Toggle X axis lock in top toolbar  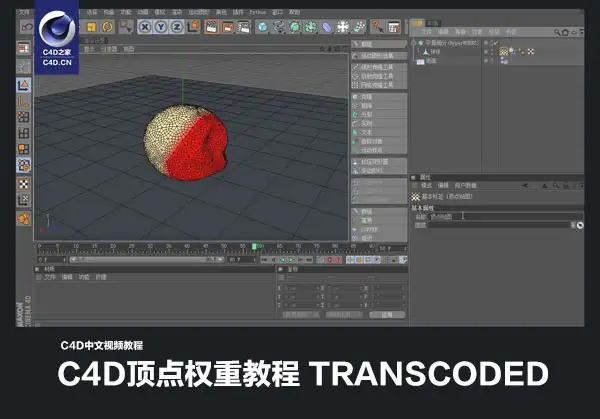pyautogui.click(x=145, y=27)
